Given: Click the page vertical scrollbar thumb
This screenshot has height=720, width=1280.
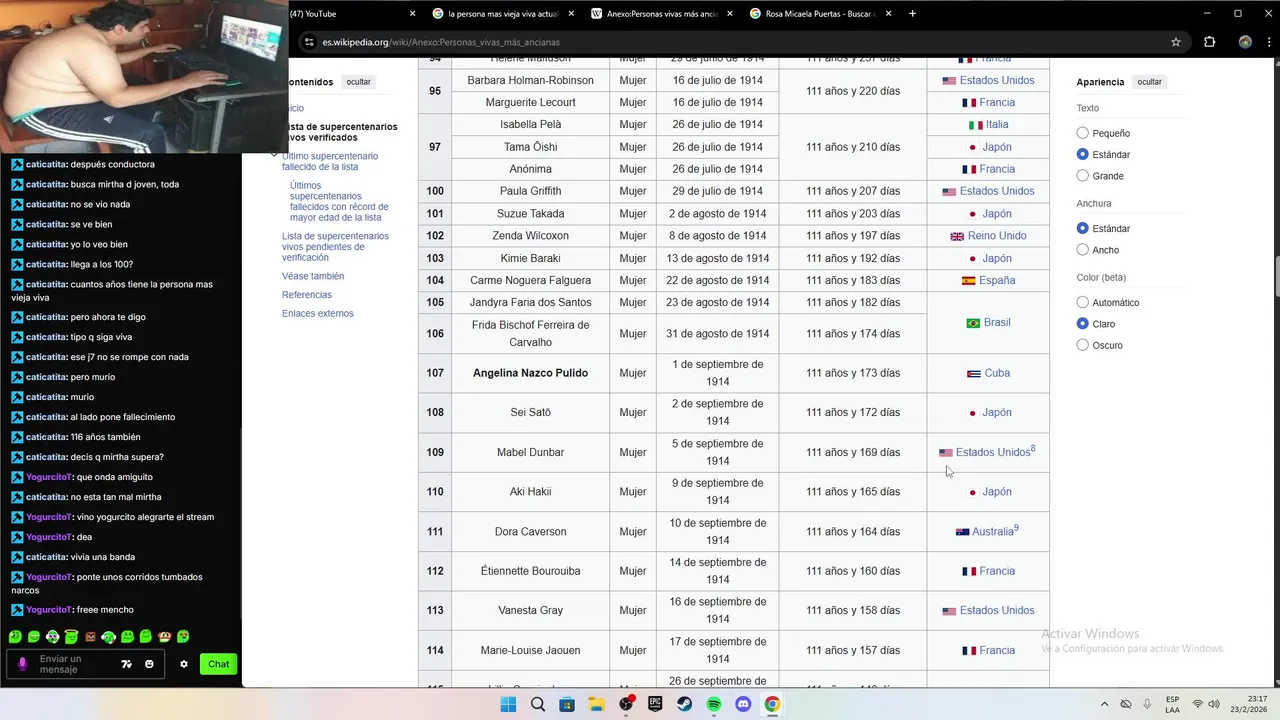Looking at the screenshot, I should 1275,277.
